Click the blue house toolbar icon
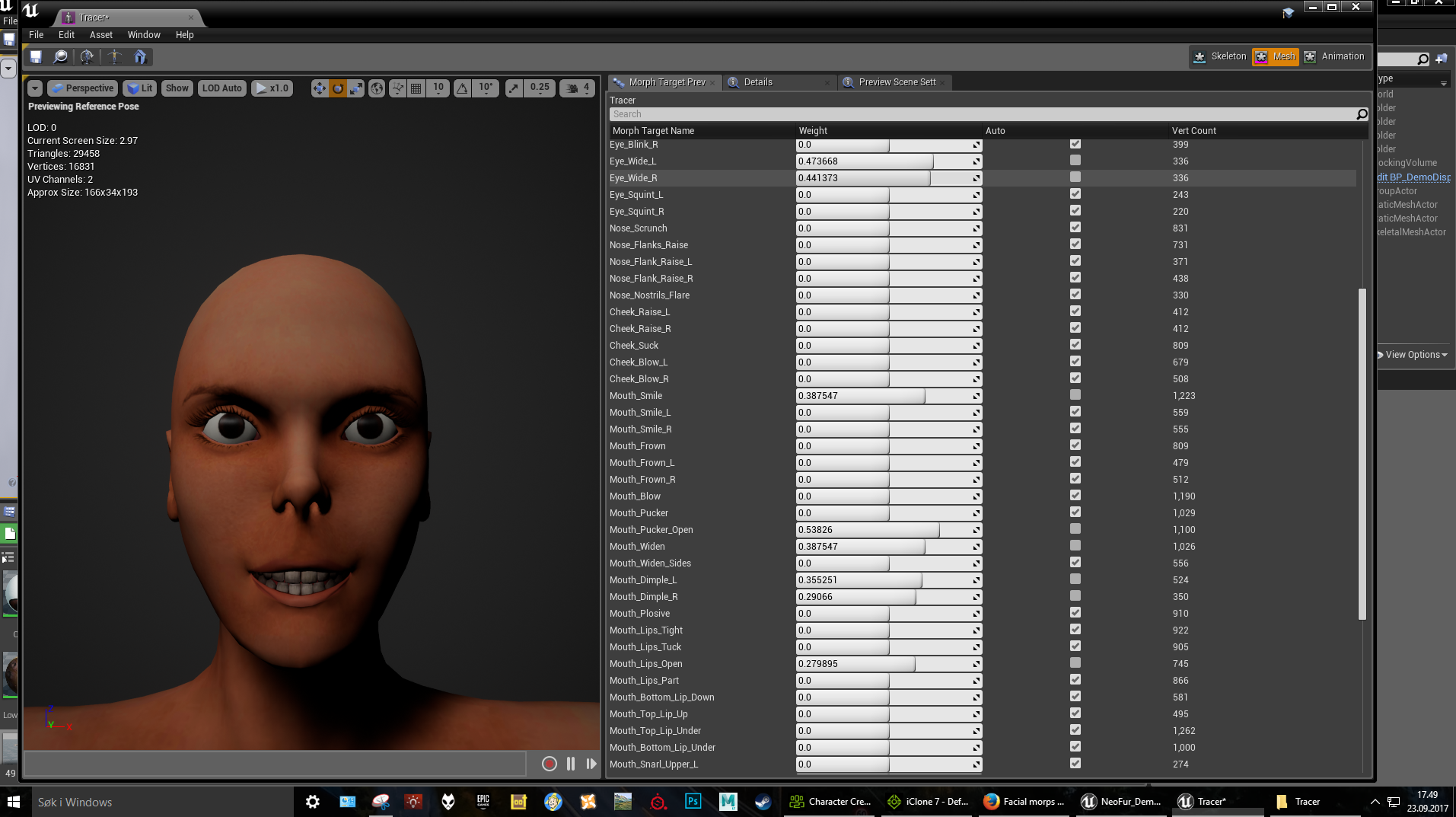The width and height of the screenshot is (1456, 817). (140, 56)
